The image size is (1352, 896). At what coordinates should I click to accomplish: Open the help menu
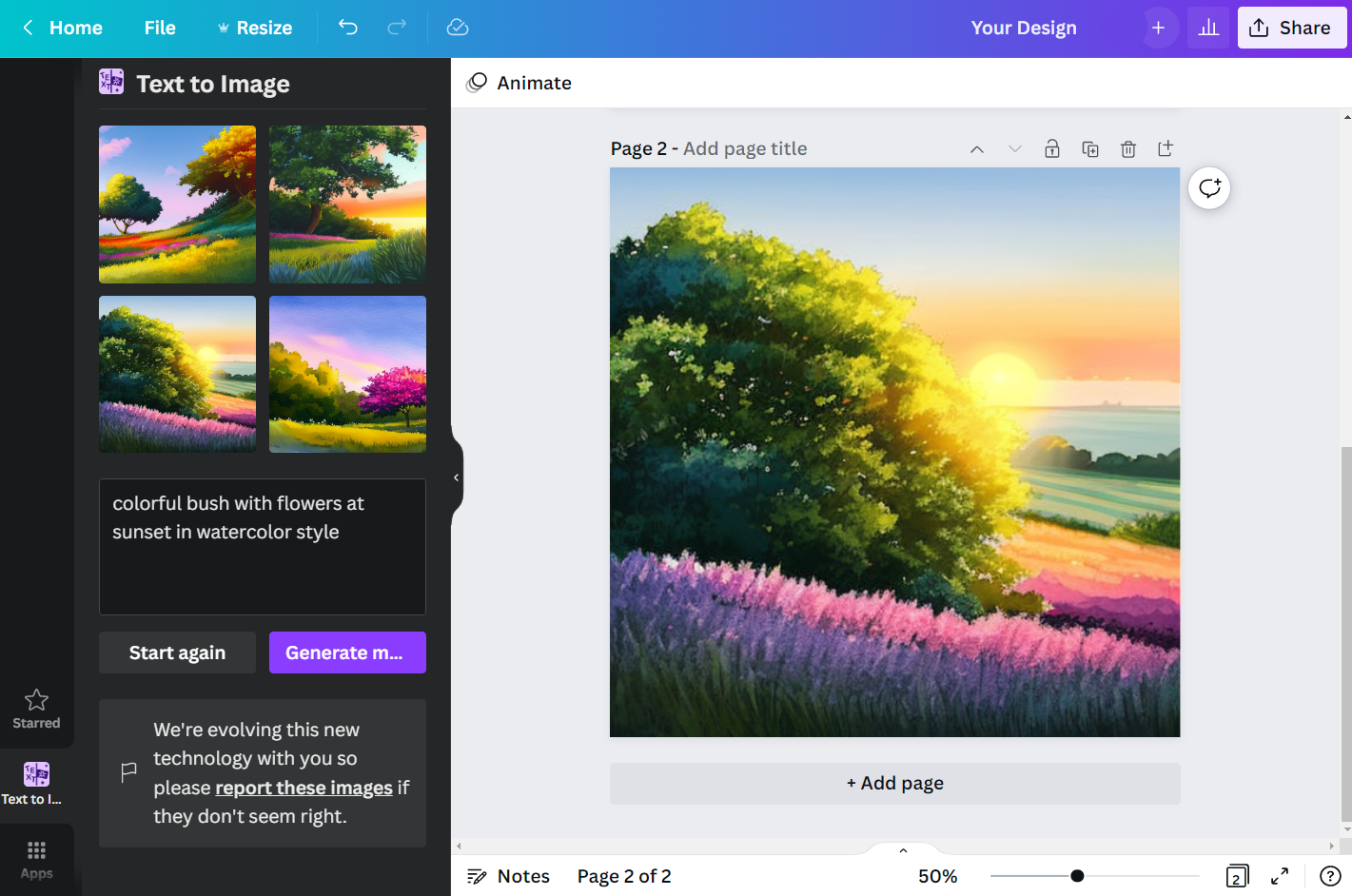tap(1330, 875)
